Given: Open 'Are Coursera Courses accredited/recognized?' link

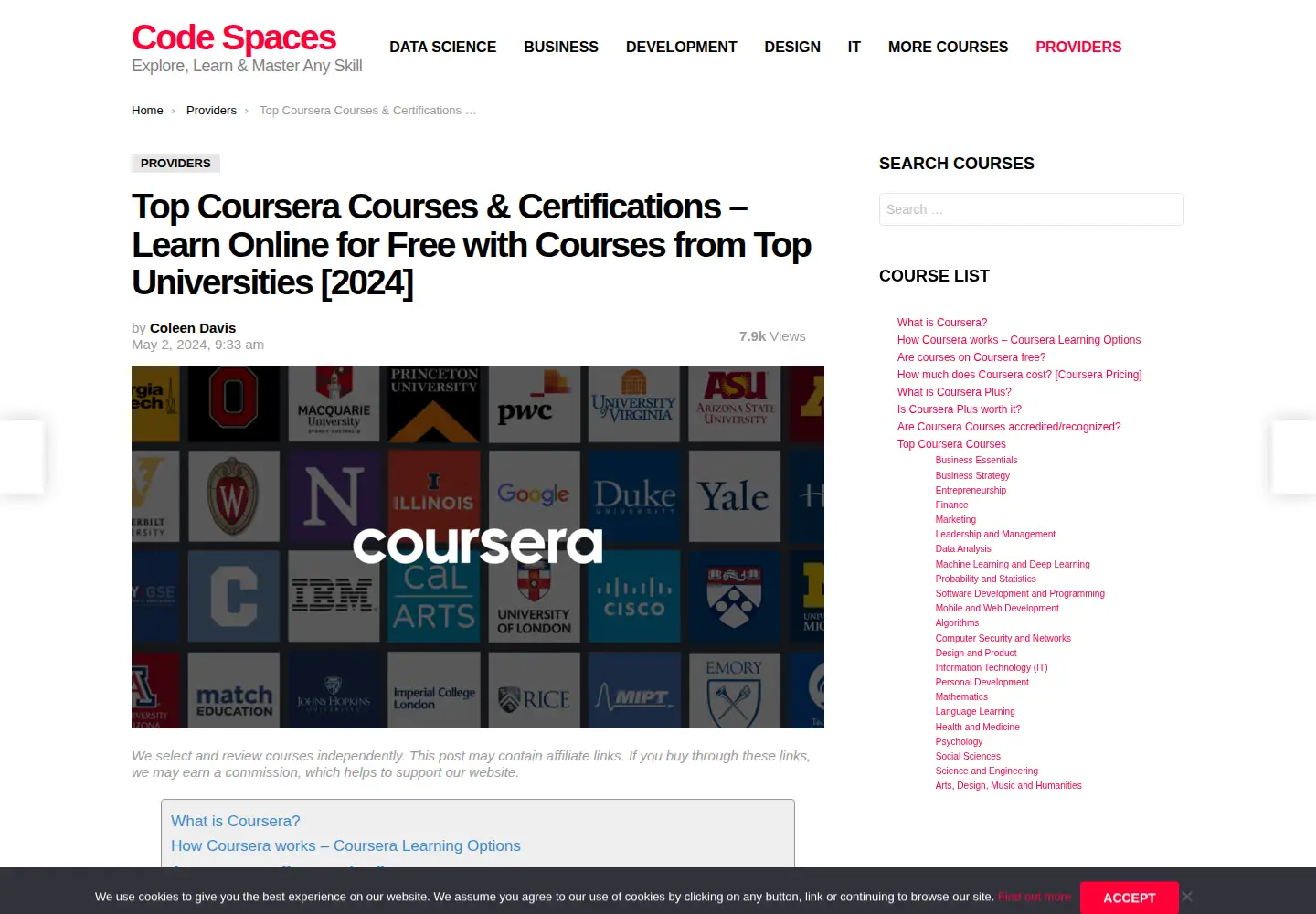Looking at the screenshot, I should coord(1009,427).
